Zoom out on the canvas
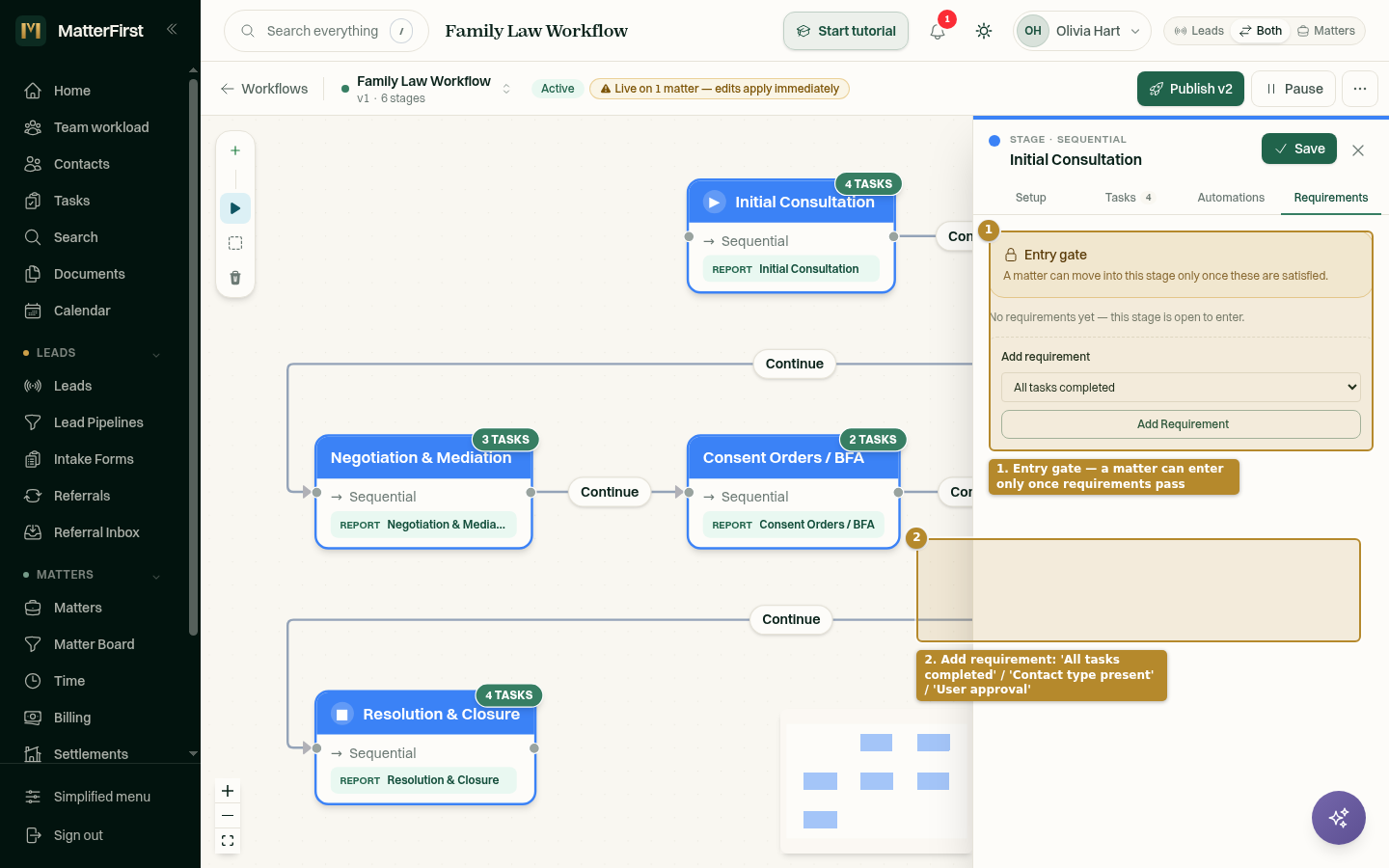 tap(228, 816)
